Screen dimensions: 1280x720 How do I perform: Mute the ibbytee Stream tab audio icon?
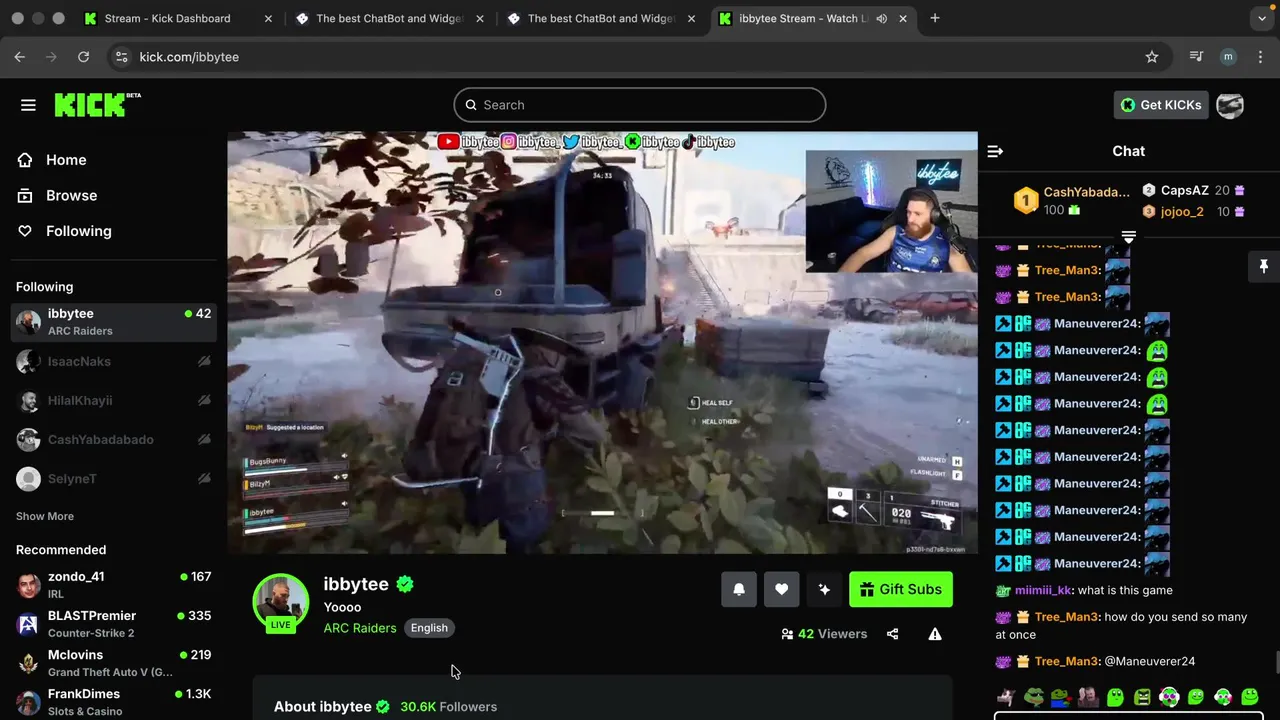point(881,18)
